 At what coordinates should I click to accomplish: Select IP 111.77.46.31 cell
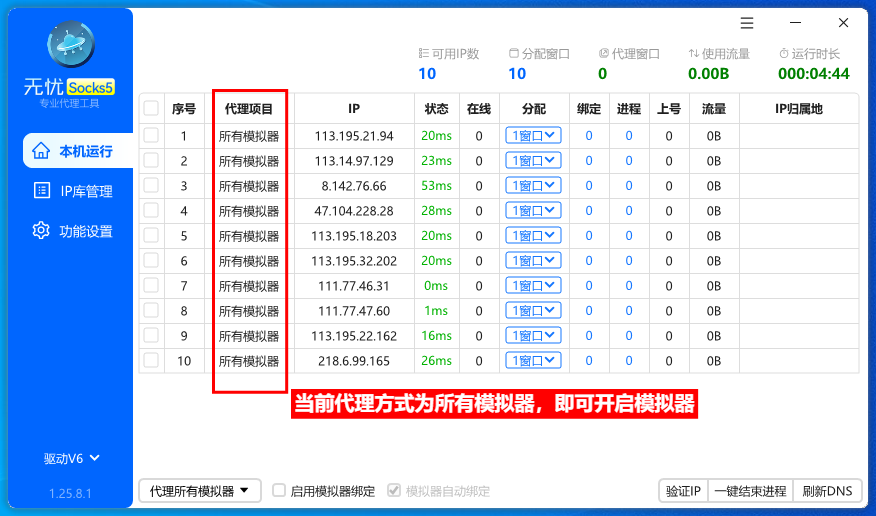click(x=354, y=286)
